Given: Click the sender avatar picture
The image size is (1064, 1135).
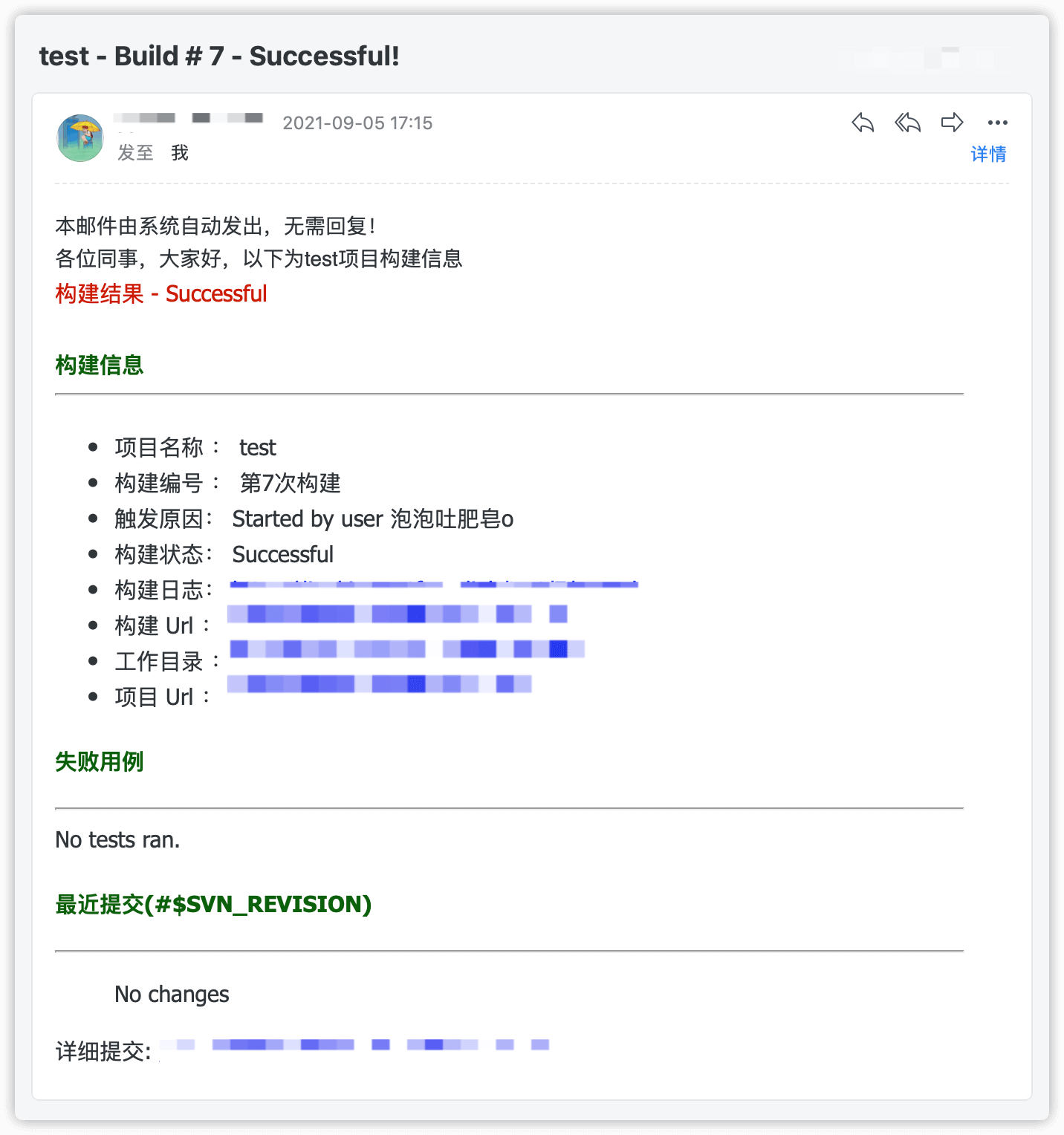Looking at the screenshot, I should point(80,138).
